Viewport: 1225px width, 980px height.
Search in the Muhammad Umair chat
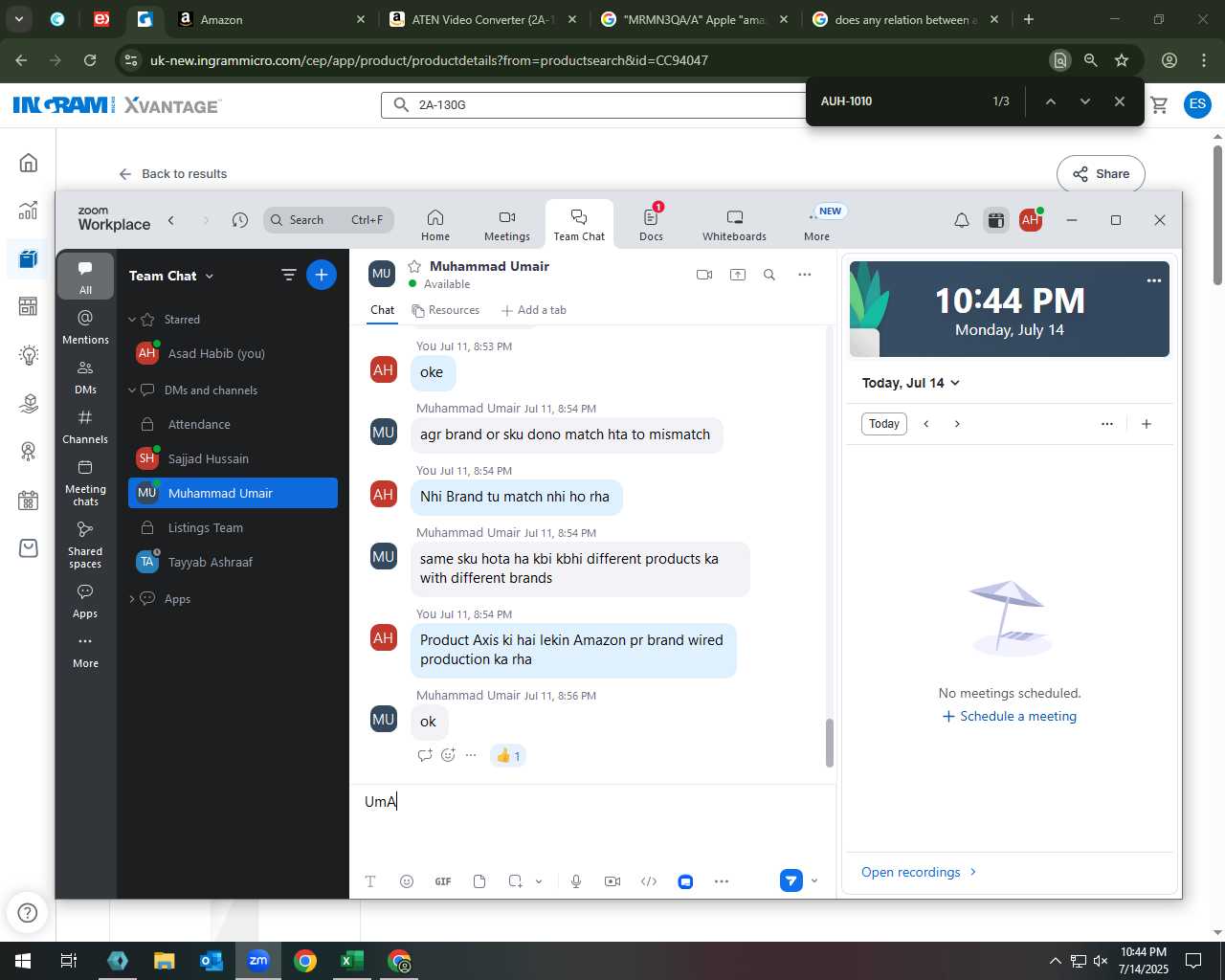pyautogui.click(x=769, y=275)
